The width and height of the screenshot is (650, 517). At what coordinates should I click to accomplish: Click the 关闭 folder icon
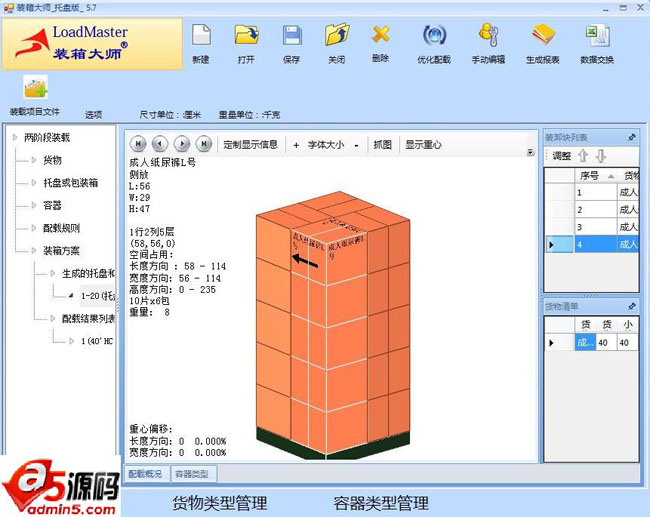coord(337,35)
